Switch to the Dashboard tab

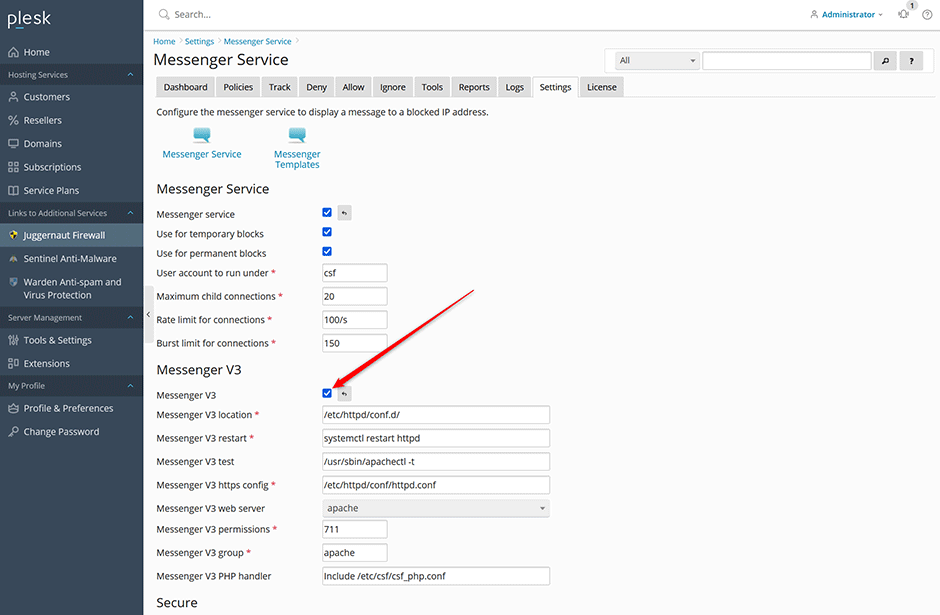tap(185, 87)
